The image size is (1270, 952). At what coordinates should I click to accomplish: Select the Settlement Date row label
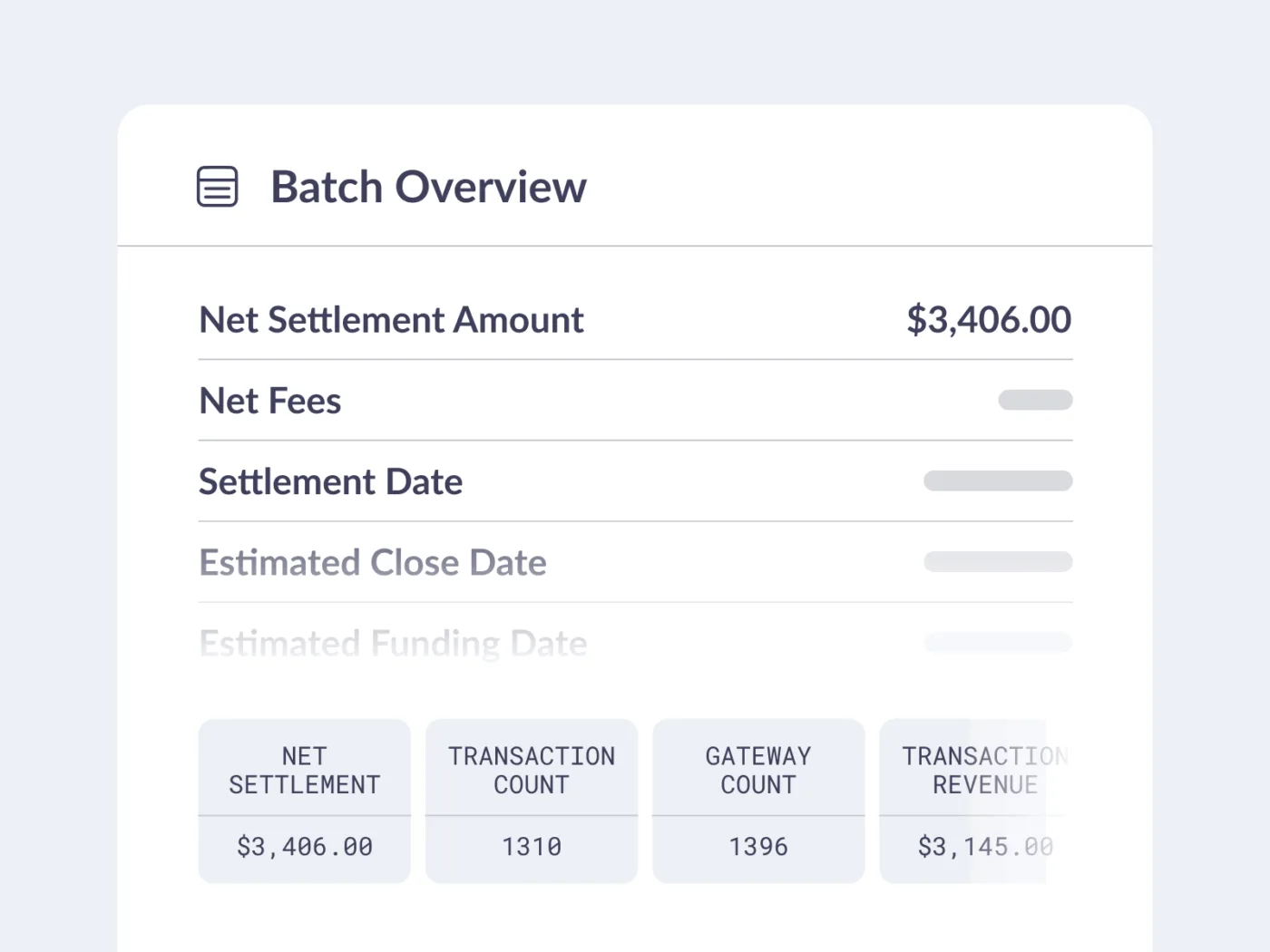pyautogui.click(x=331, y=481)
